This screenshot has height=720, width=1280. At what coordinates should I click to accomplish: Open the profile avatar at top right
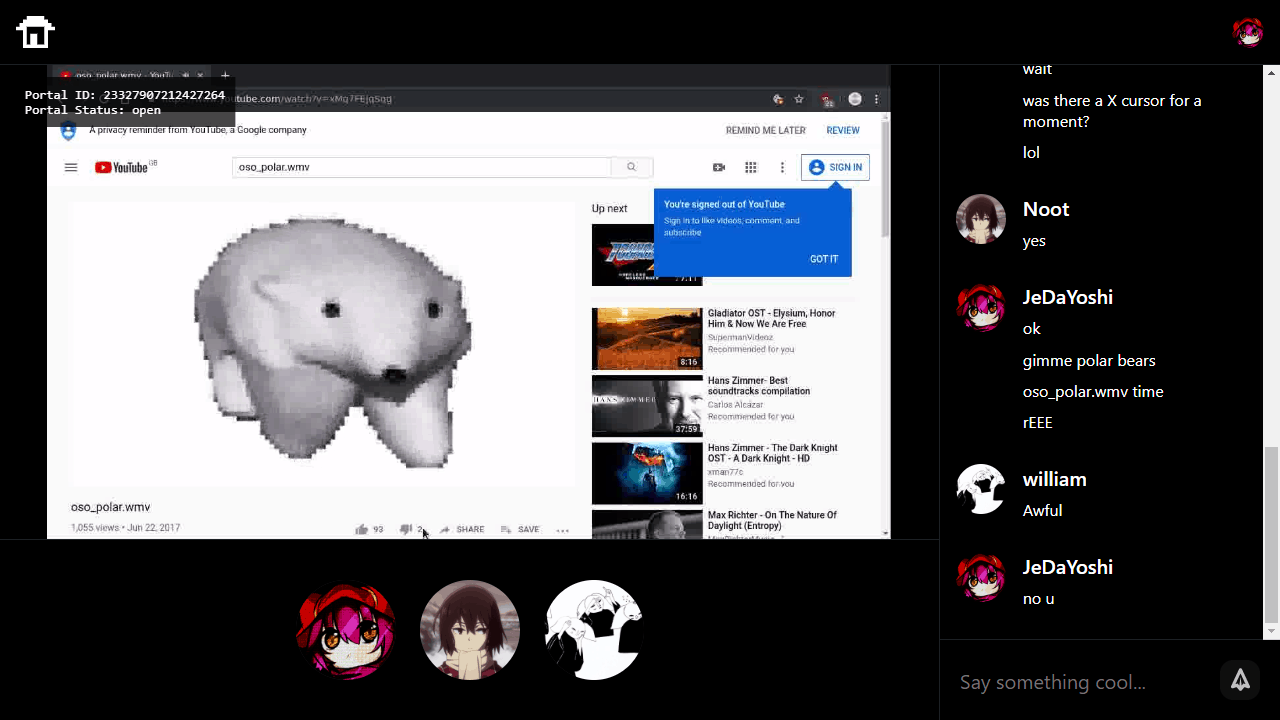[x=1247, y=32]
